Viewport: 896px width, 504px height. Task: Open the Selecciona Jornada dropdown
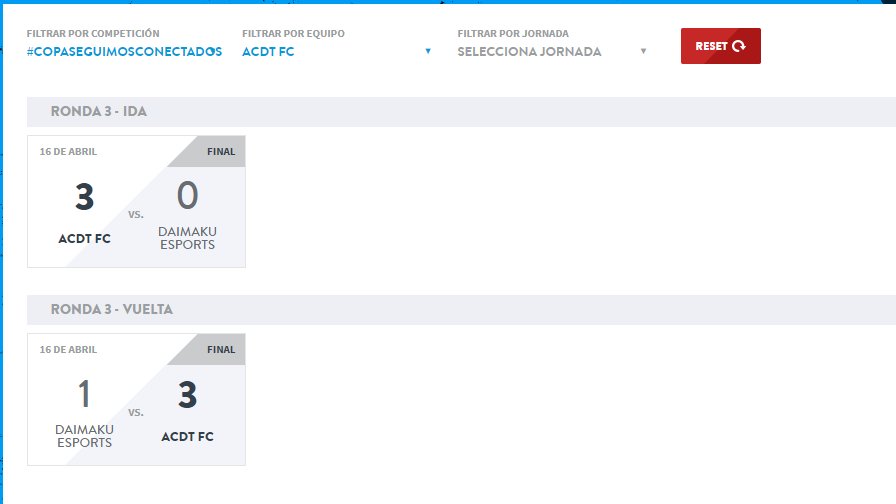(552, 51)
